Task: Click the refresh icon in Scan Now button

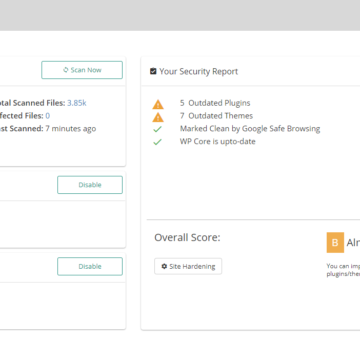Action: pyautogui.click(x=66, y=70)
